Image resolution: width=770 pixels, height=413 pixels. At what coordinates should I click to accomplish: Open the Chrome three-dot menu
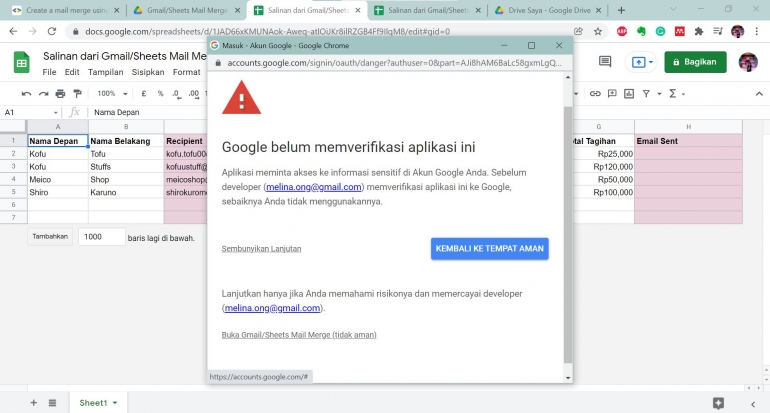click(x=756, y=31)
